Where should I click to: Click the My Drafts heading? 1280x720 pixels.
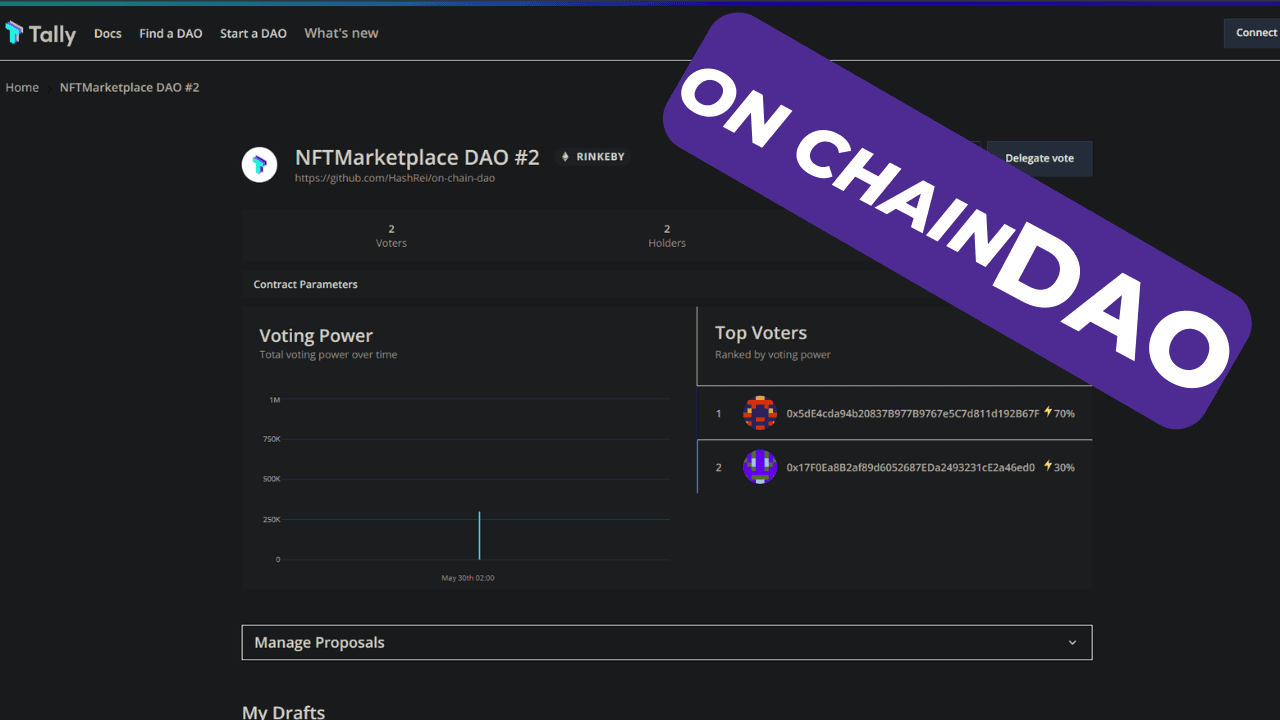[283, 712]
